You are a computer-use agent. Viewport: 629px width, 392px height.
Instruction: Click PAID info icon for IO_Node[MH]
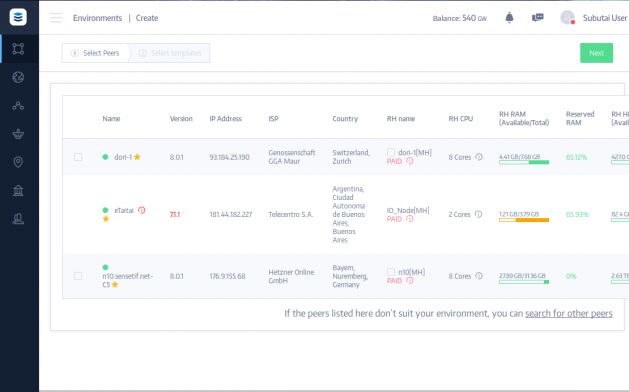click(410, 219)
